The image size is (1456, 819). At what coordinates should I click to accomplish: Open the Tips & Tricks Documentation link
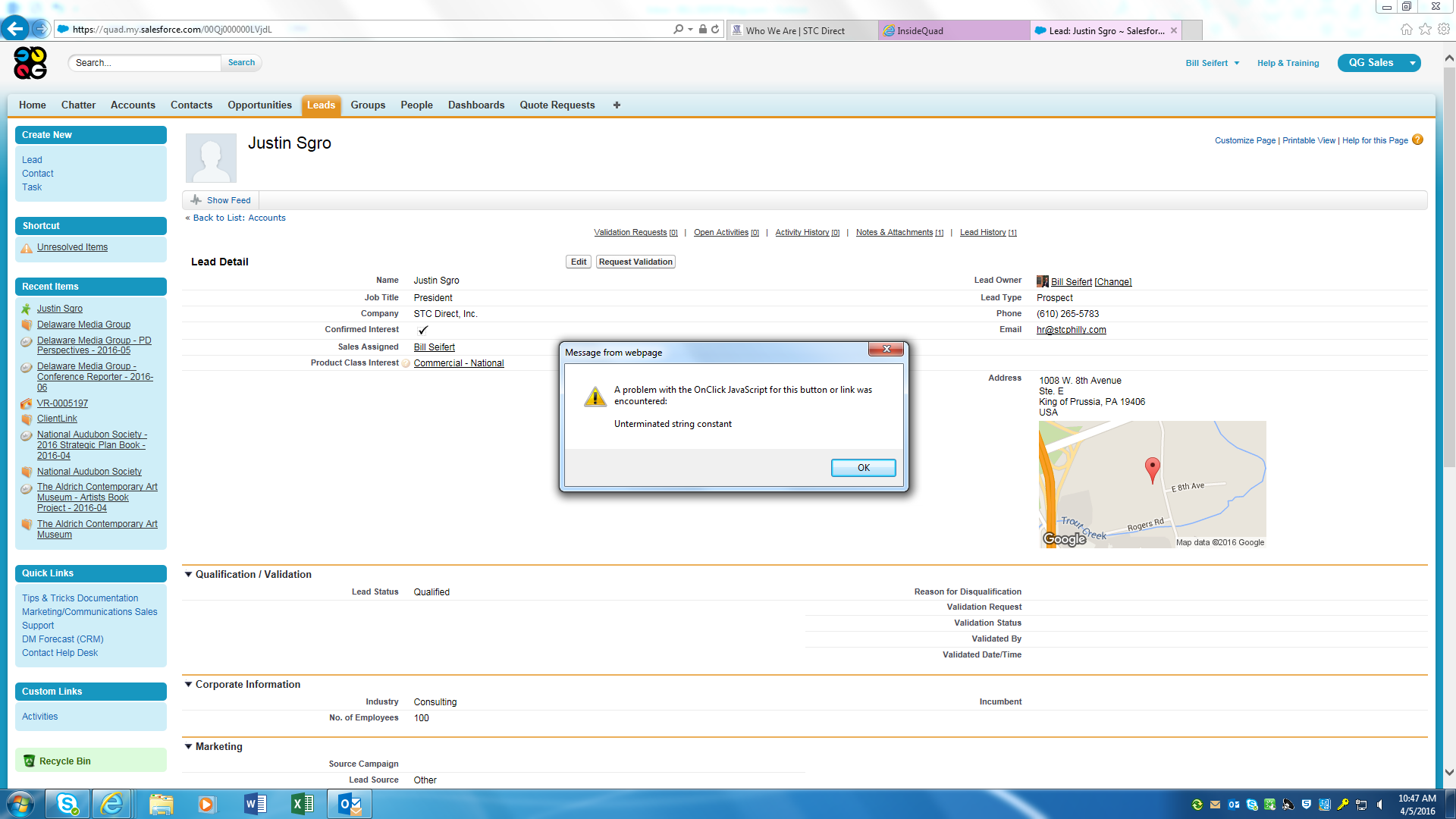[80, 598]
